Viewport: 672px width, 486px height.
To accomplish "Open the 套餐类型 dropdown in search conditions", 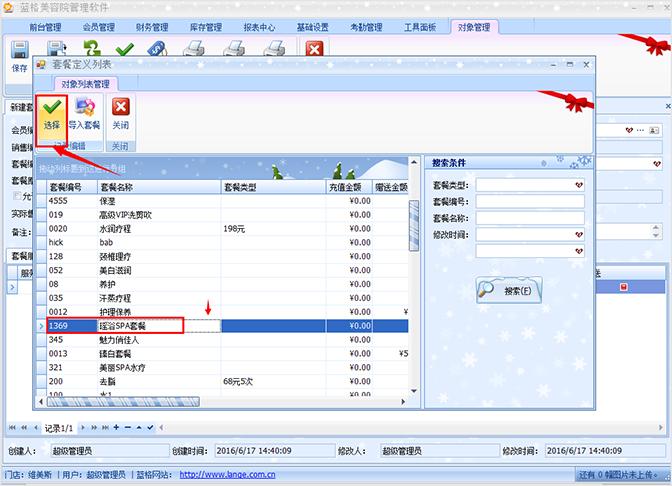I will [x=578, y=185].
